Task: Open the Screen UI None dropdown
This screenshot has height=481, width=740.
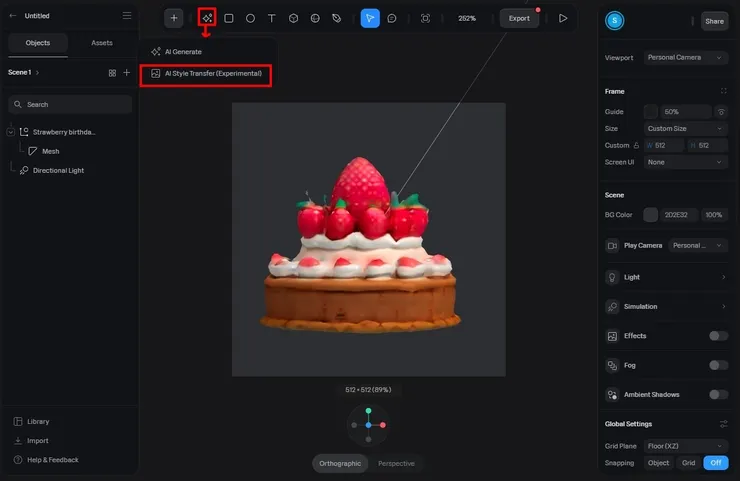Action: click(686, 162)
